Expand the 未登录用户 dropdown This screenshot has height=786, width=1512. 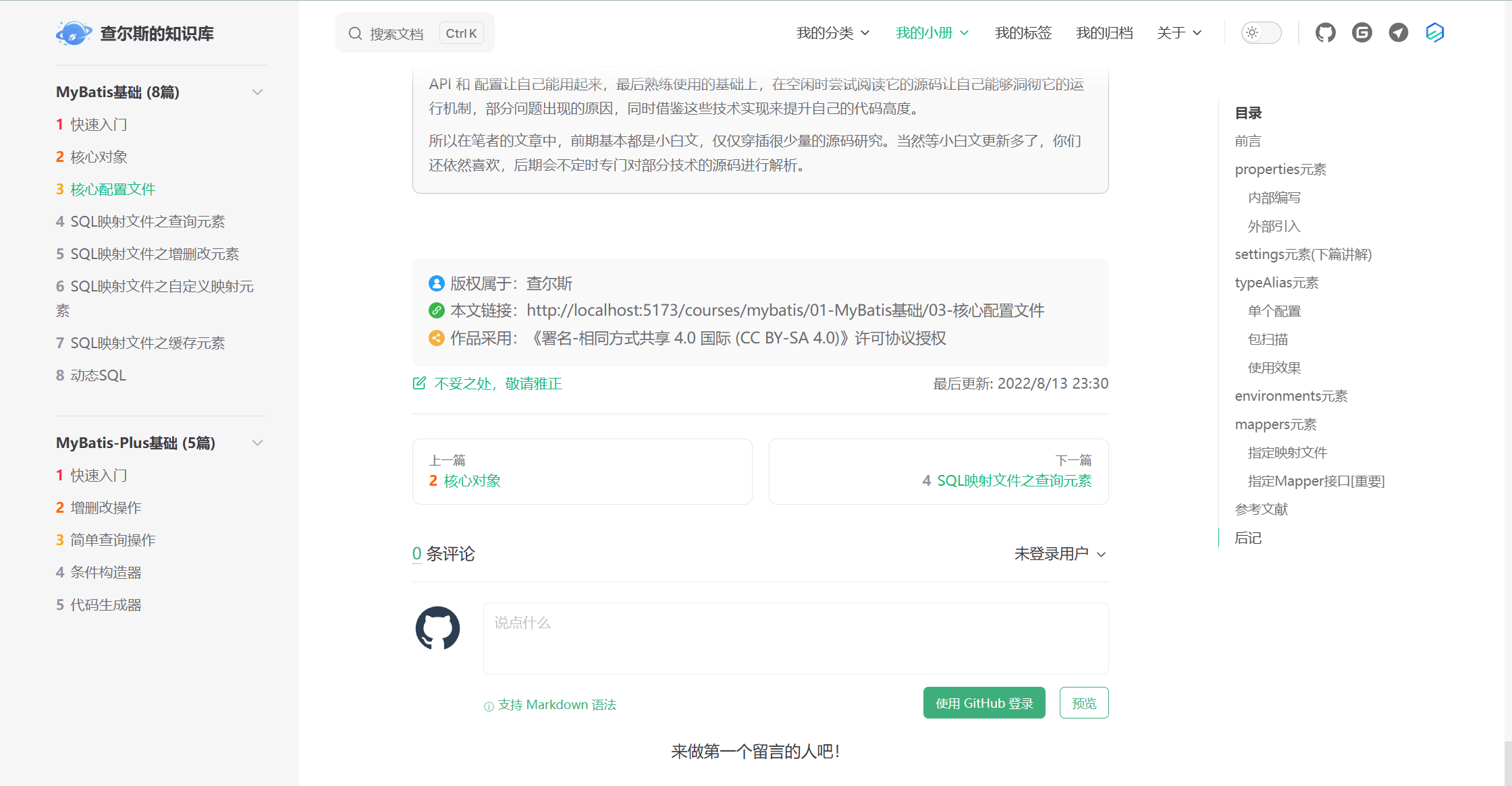[x=1060, y=554]
